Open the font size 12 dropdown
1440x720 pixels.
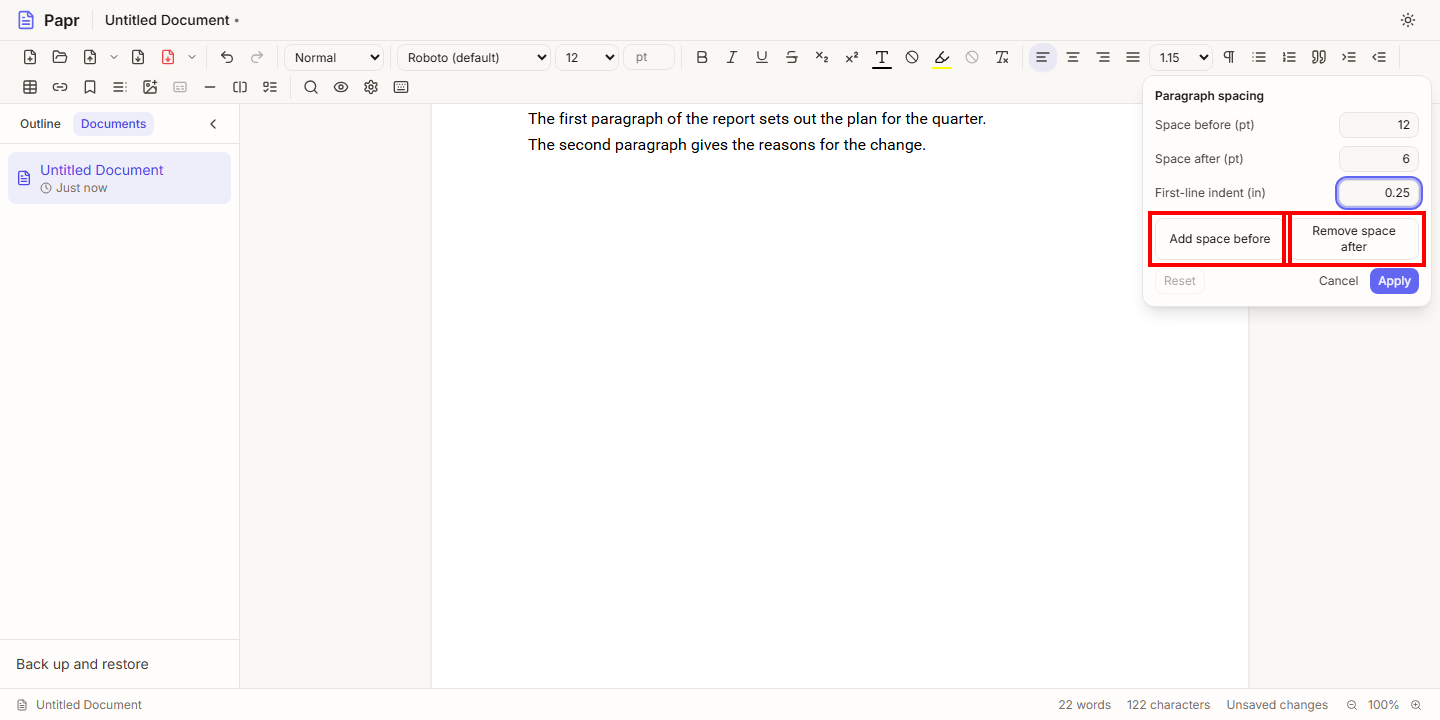[587, 57]
